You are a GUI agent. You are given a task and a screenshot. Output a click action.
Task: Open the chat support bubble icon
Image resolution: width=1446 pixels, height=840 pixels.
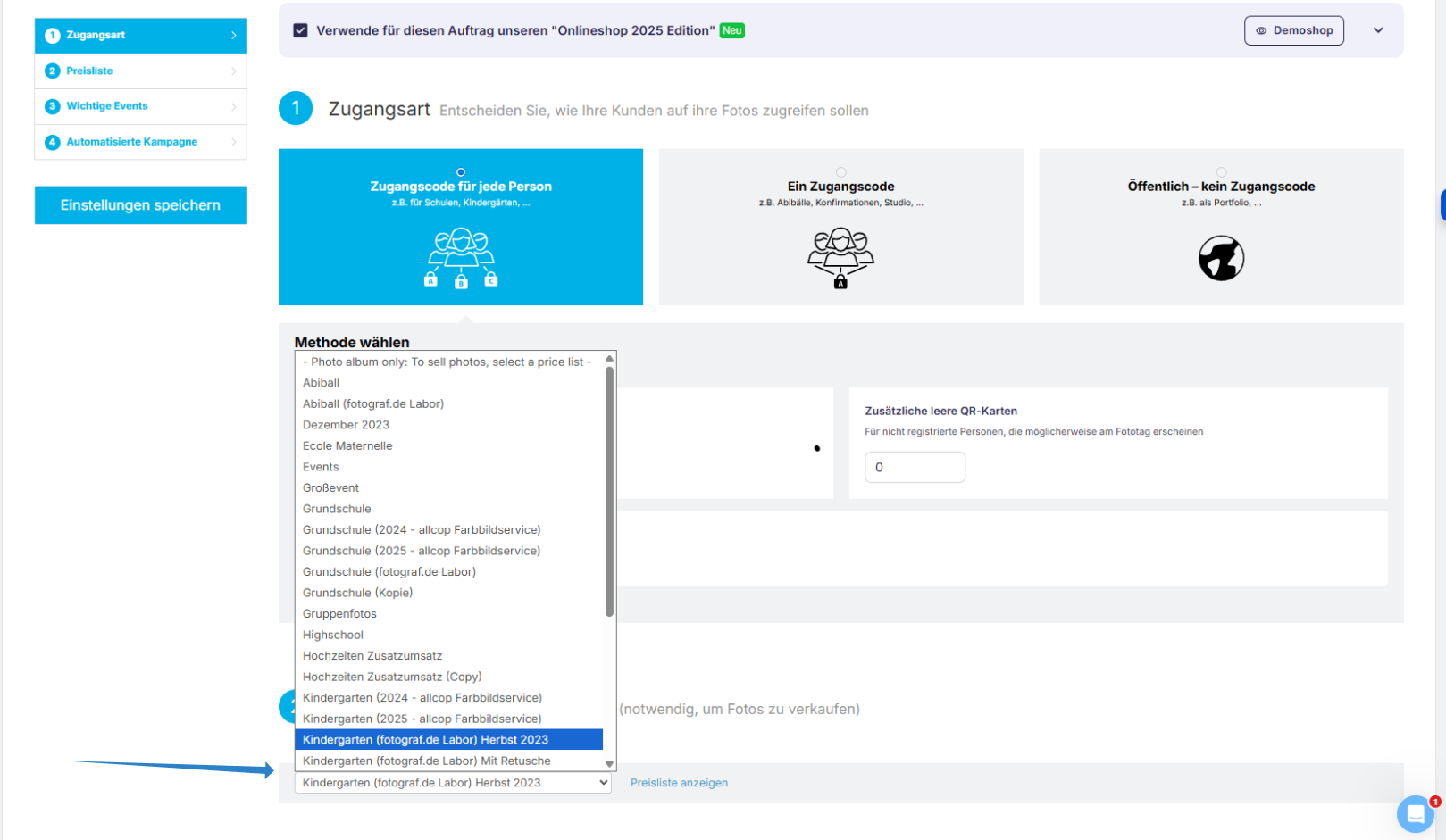(x=1415, y=813)
